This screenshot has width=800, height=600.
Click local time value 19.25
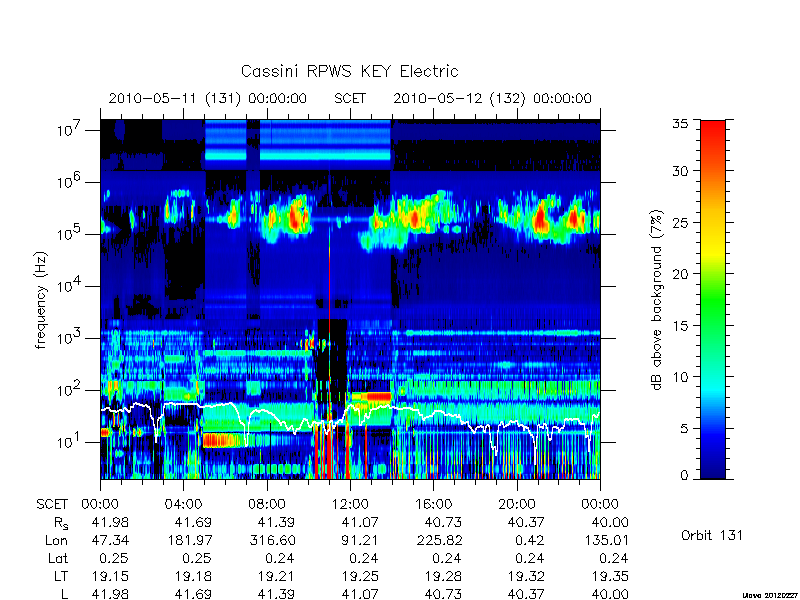tap(360, 576)
